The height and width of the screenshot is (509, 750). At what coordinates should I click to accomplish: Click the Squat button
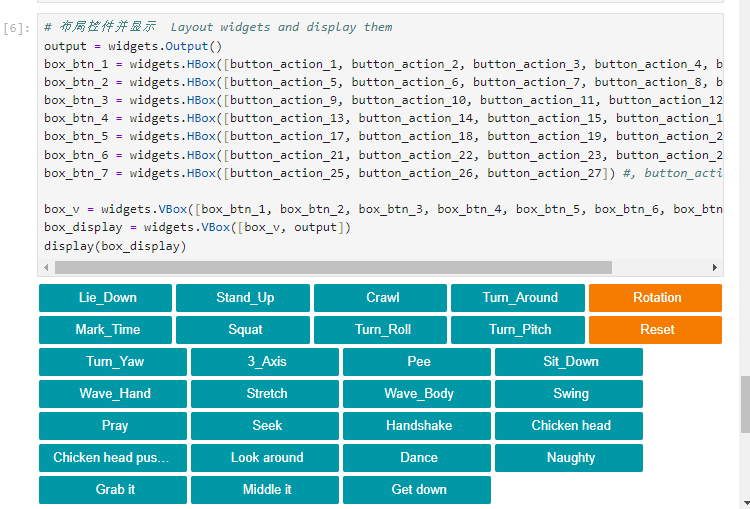[243, 330]
